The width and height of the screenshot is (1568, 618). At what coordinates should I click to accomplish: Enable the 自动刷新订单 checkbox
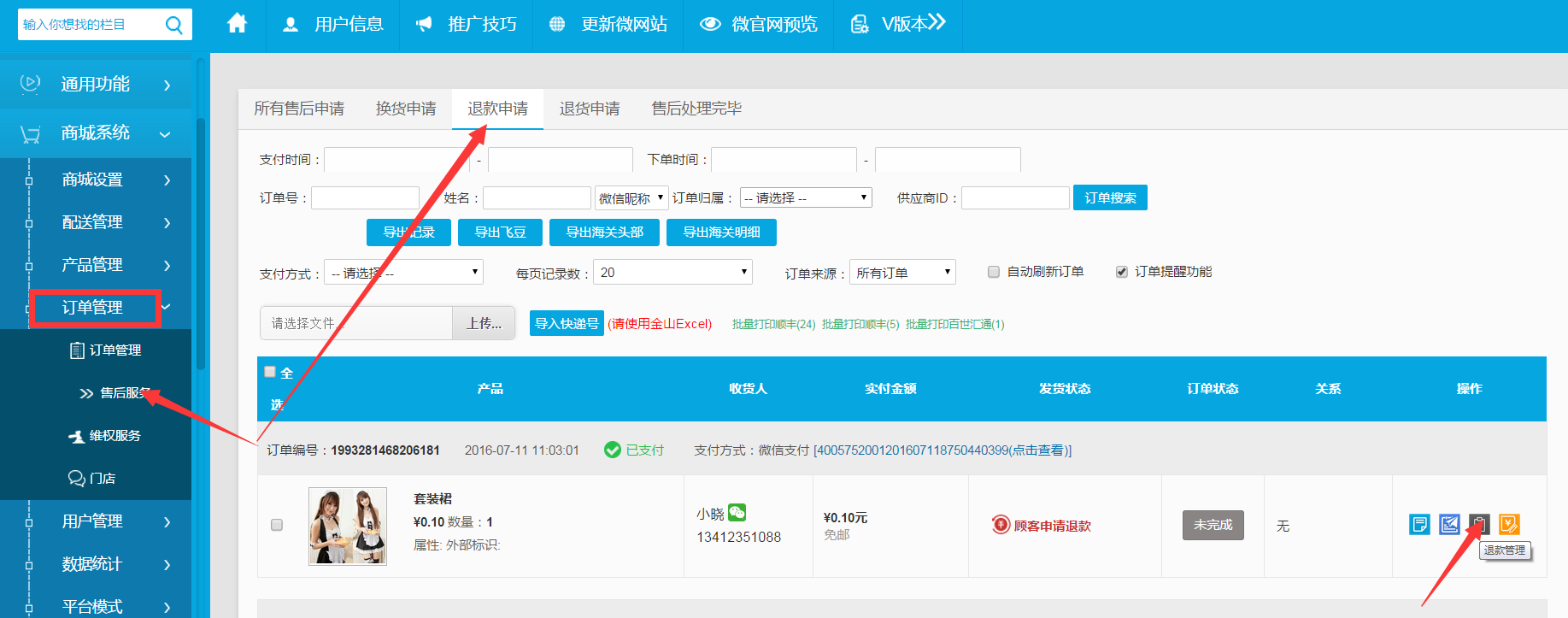pyautogui.click(x=994, y=272)
